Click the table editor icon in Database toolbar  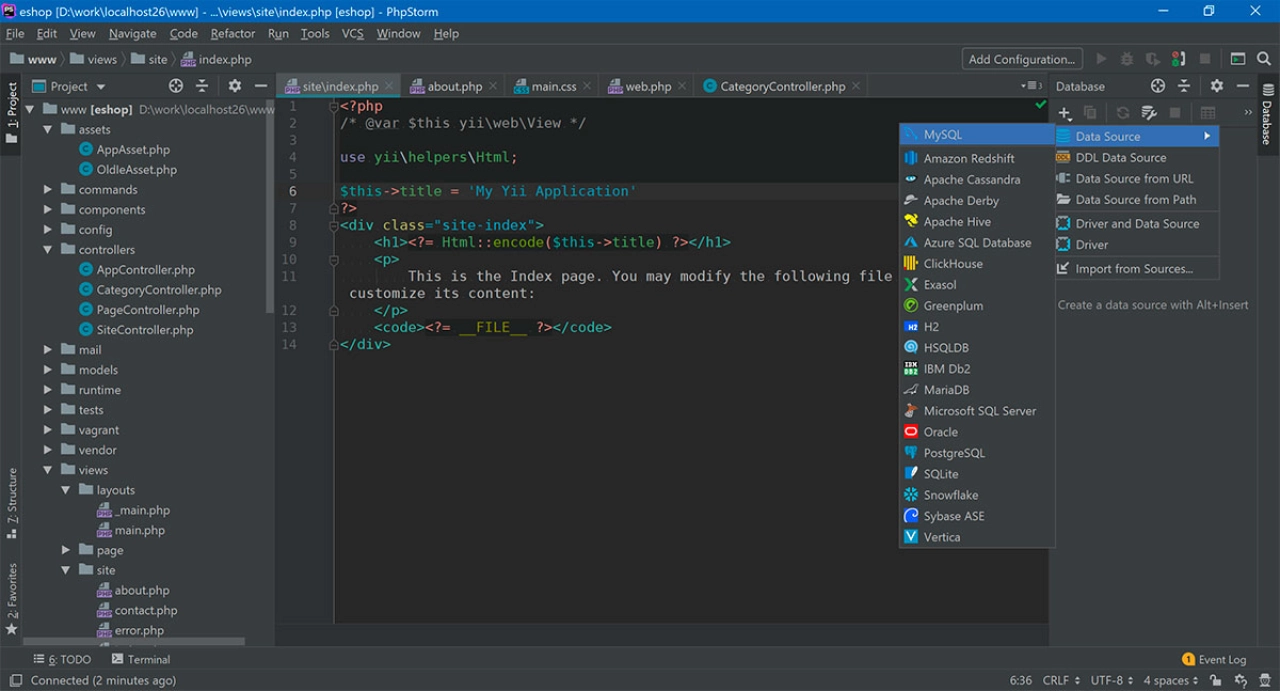pyautogui.click(x=1208, y=113)
